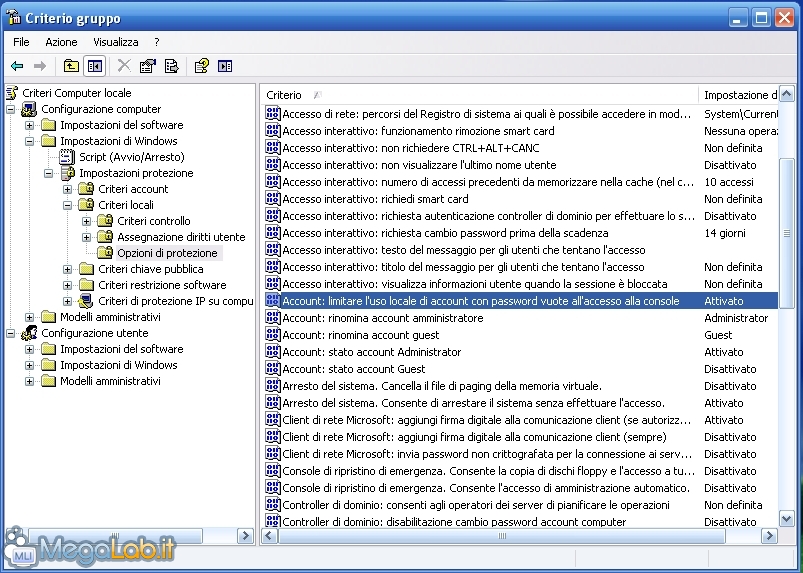
Task: Click icon of 'Account: stato account Guest' policy
Action: pos(272,369)
